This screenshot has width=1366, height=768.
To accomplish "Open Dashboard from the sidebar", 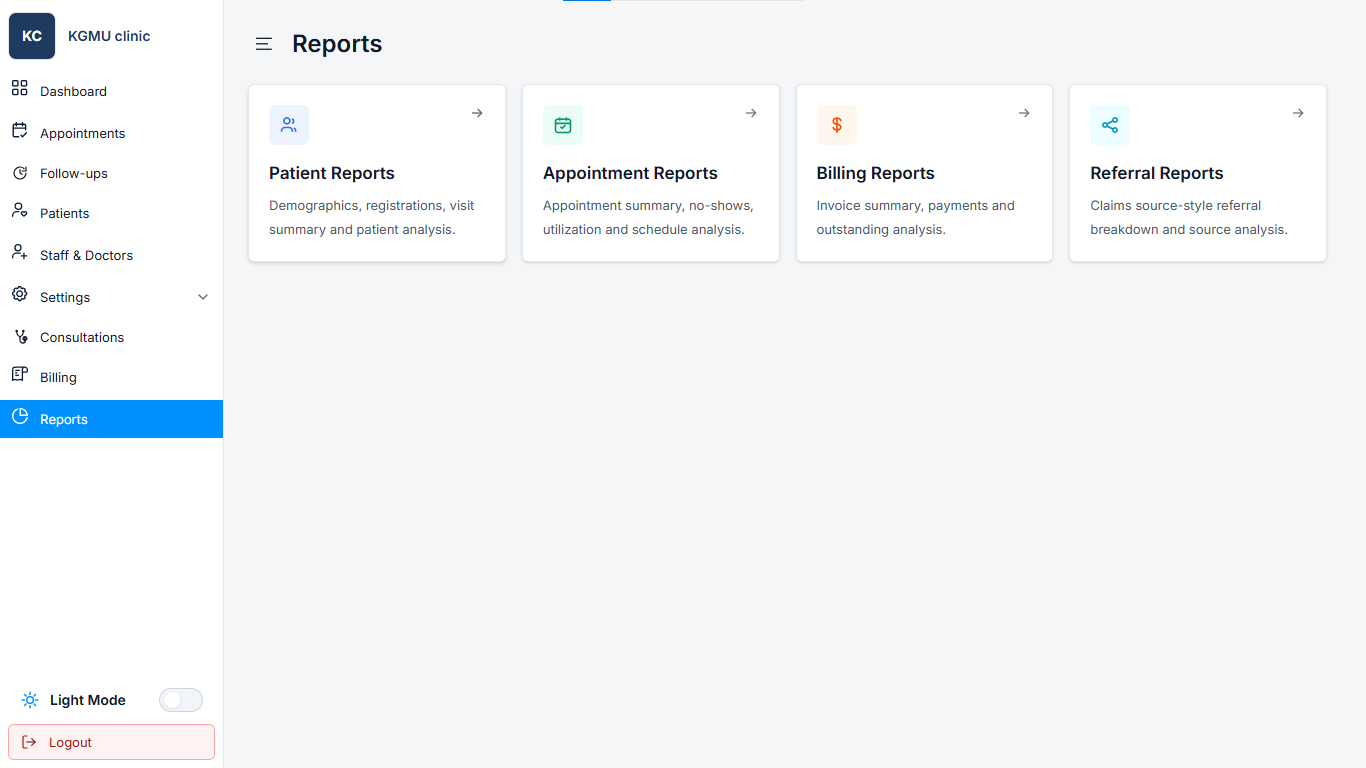I will [x=111, y=91].
